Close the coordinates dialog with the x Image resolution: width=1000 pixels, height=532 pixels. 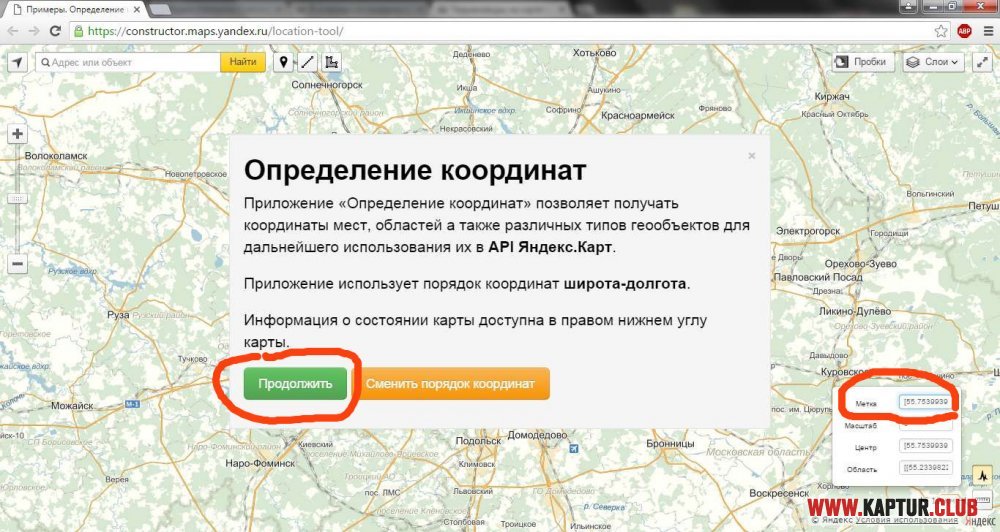(x=752, y=156)
